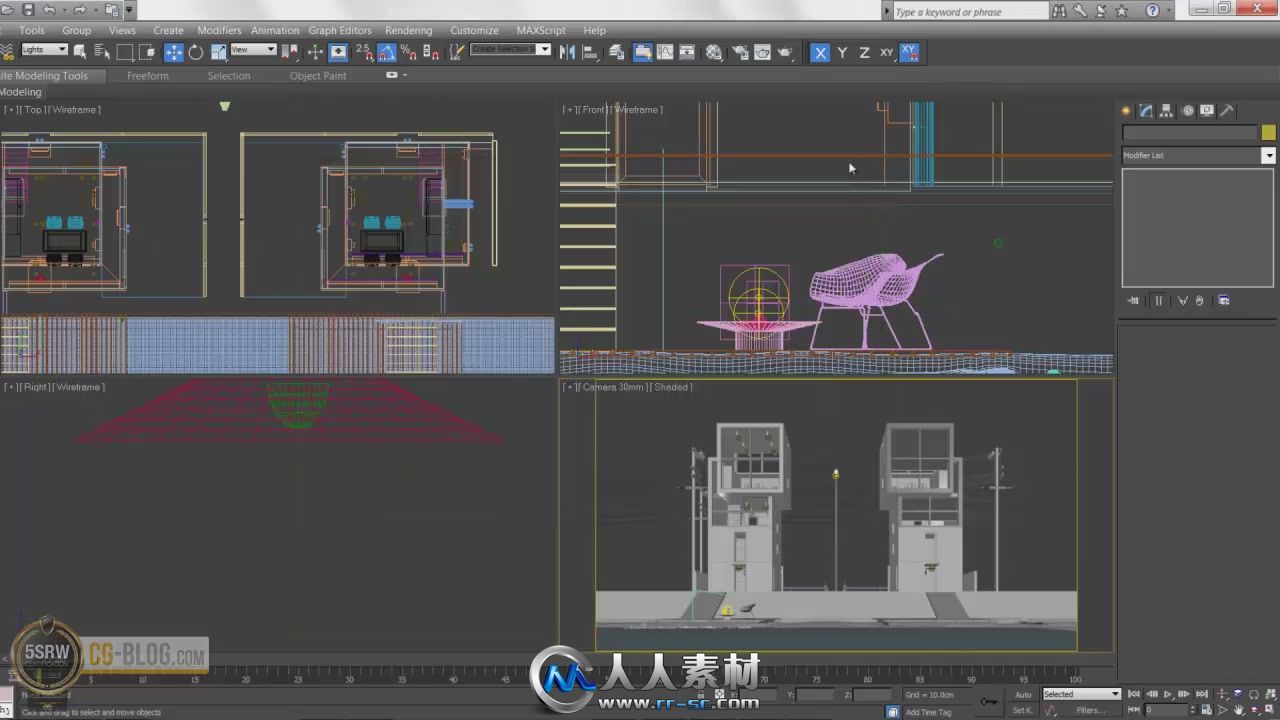The width and height of the screenshot is (1280, 720).
Task: Click the Mirror tool icon
Action: point(567,52)
